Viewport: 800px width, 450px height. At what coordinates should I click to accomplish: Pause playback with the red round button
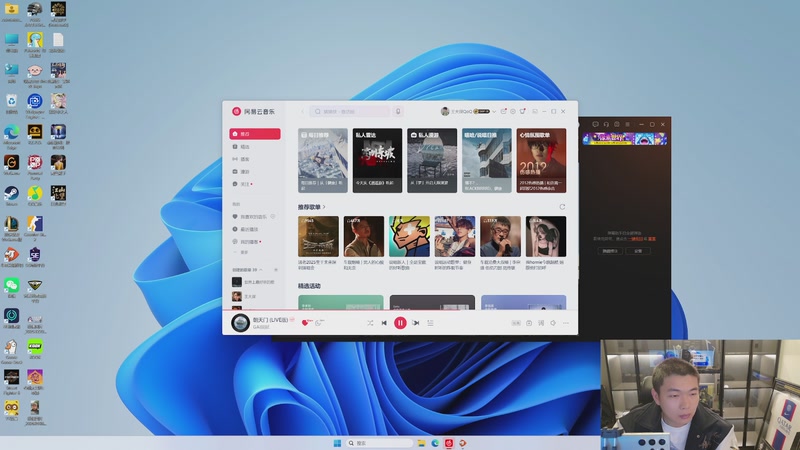click(400, 323)
